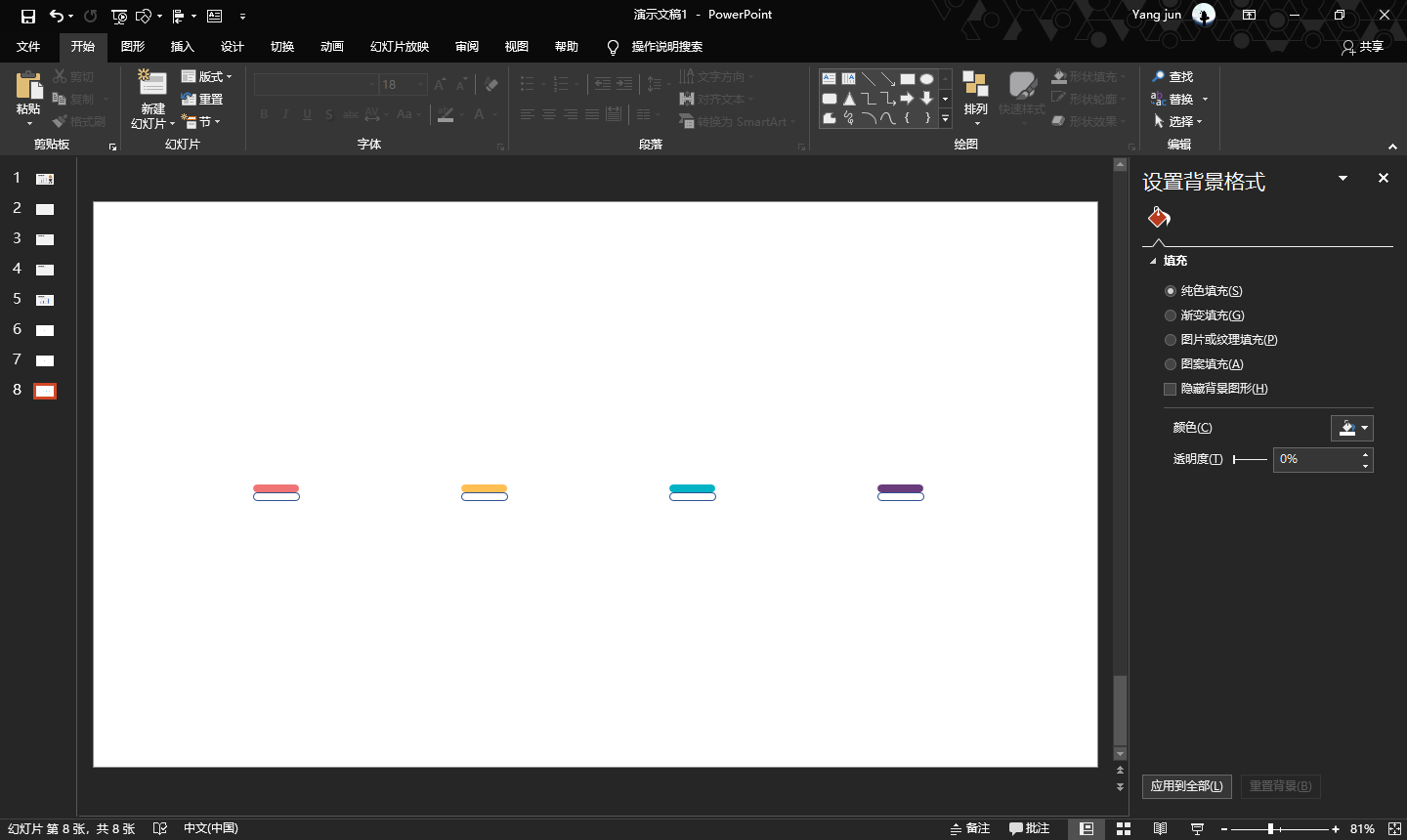Image resolution: width=1407 pixels, height=840 pixels.
Task: Add a new slide using the New Slide icon
Action: (152, 84)
